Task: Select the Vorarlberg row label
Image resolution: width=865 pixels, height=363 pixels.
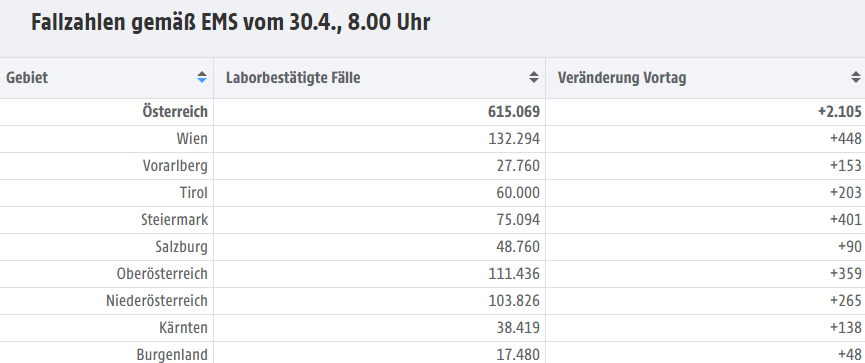Action: coord(175,166)
